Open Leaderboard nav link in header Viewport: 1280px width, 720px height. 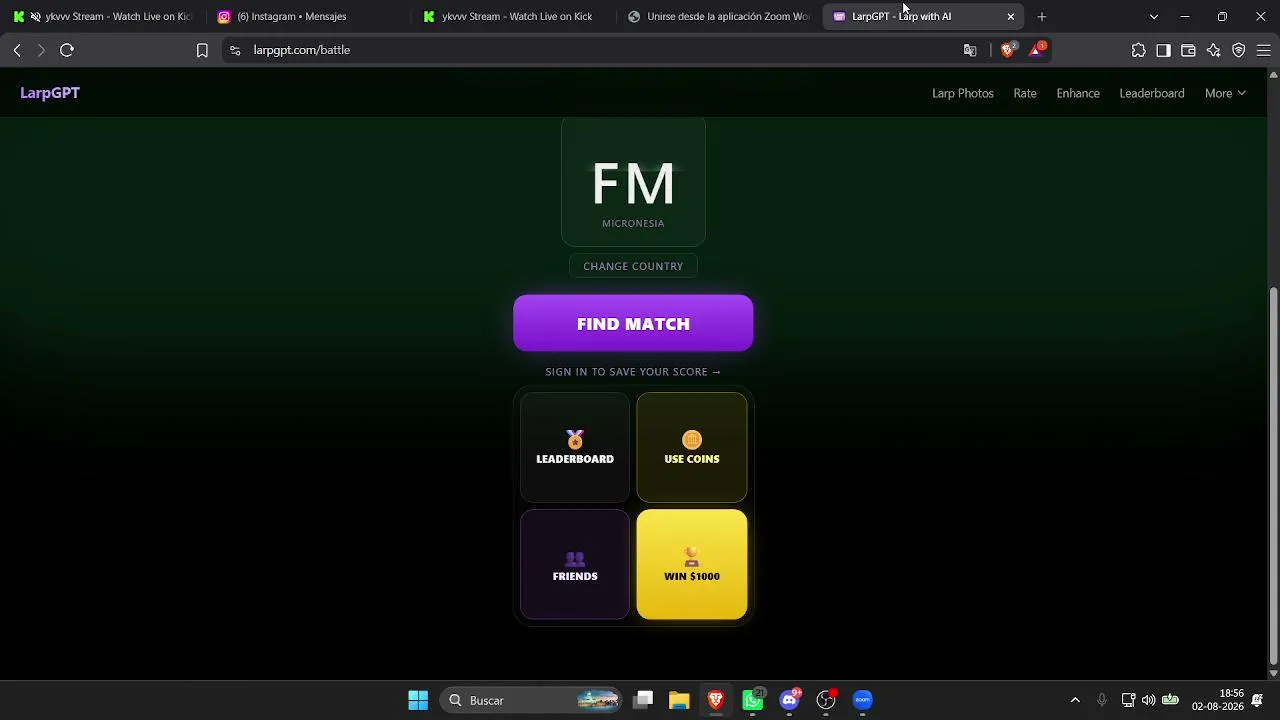pyautogui.click(x=1152, y=93)
